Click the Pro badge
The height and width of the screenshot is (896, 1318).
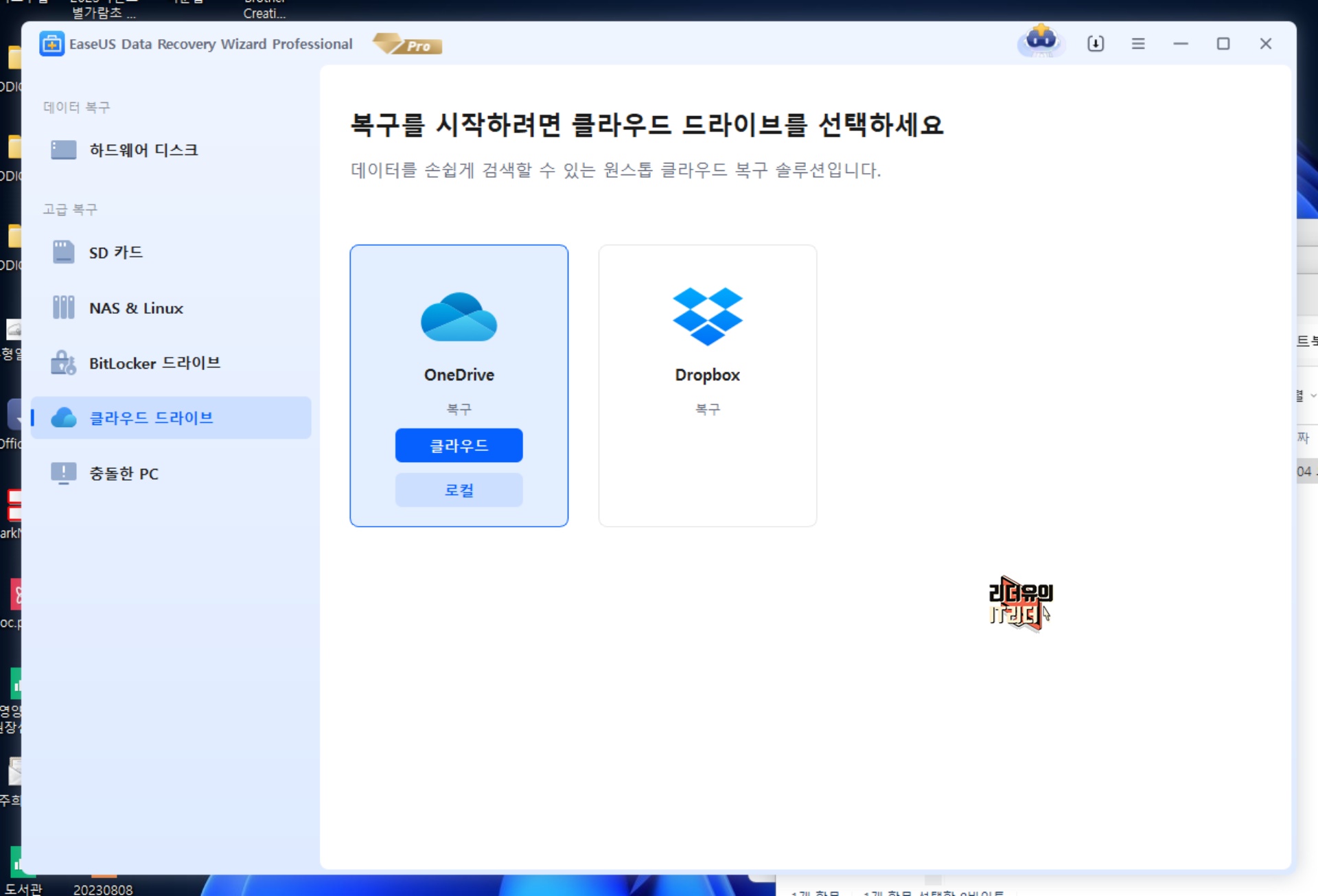point(408,45)
